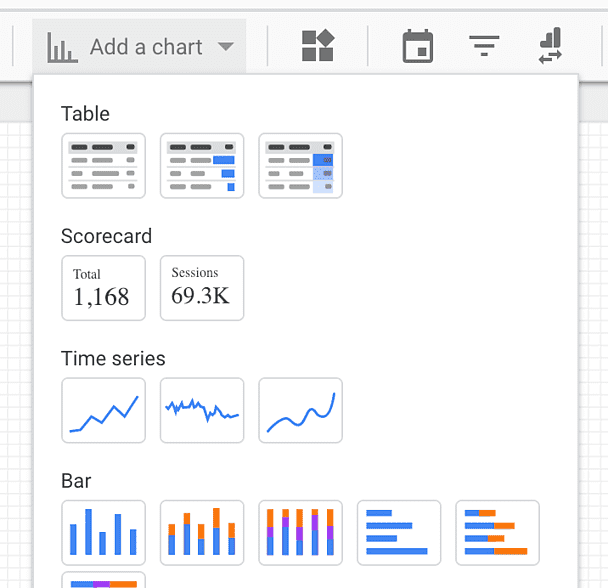This screenshot has height=588, width=608.
Task: Insert a horizontal bar chart
Action: (x=399, y=533)
